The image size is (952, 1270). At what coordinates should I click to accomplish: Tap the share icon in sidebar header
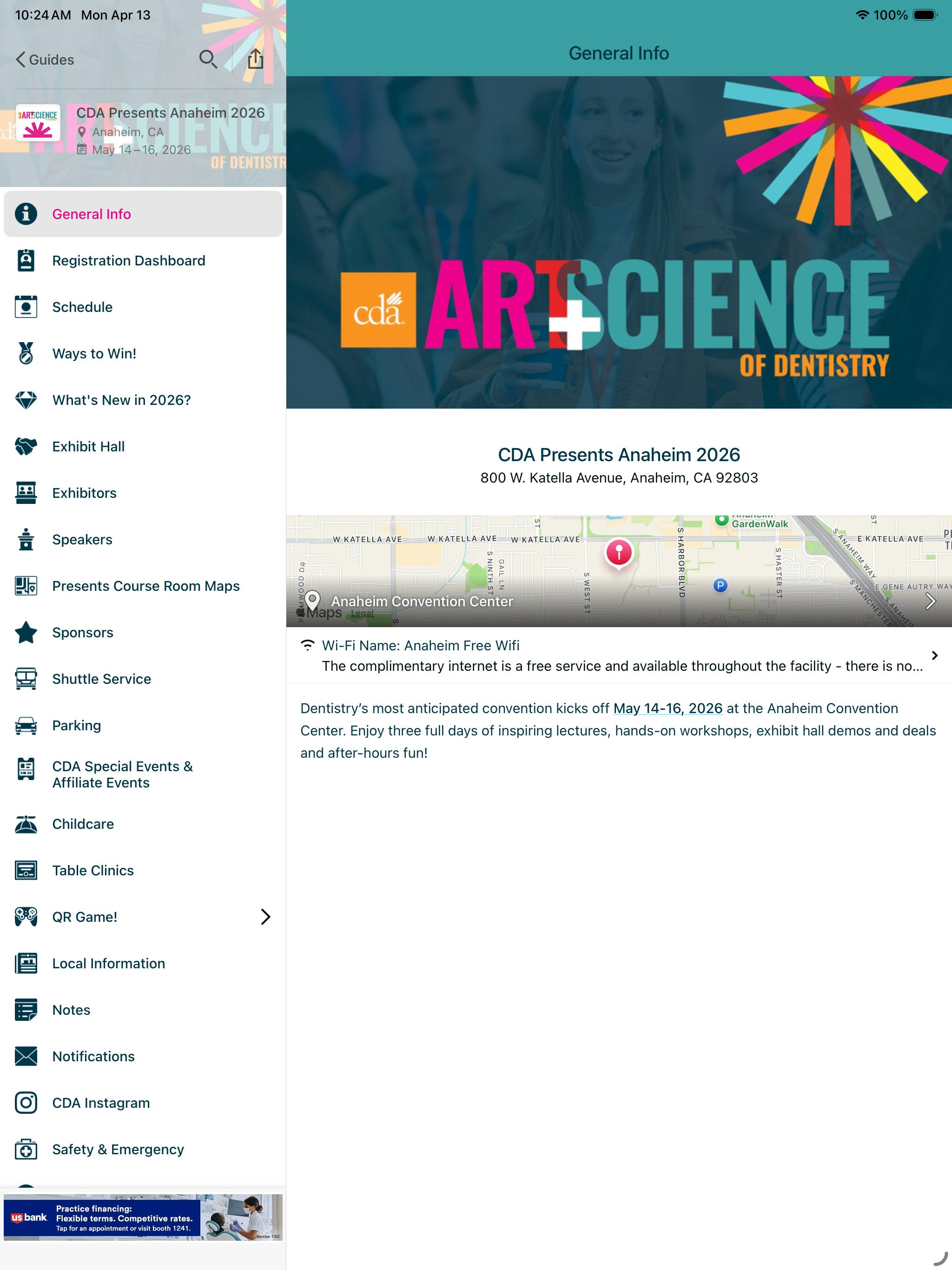tap(255, 59)
